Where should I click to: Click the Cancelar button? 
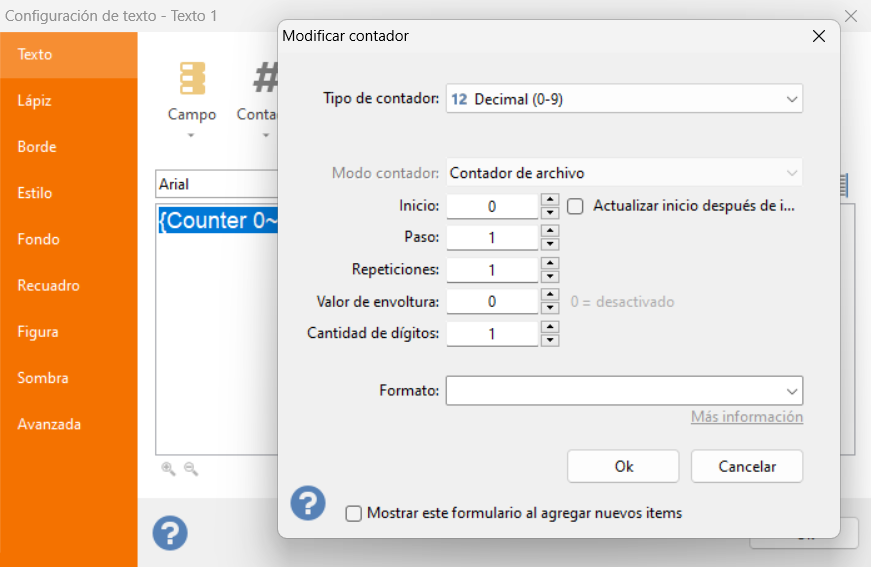[x=747, y=466]
